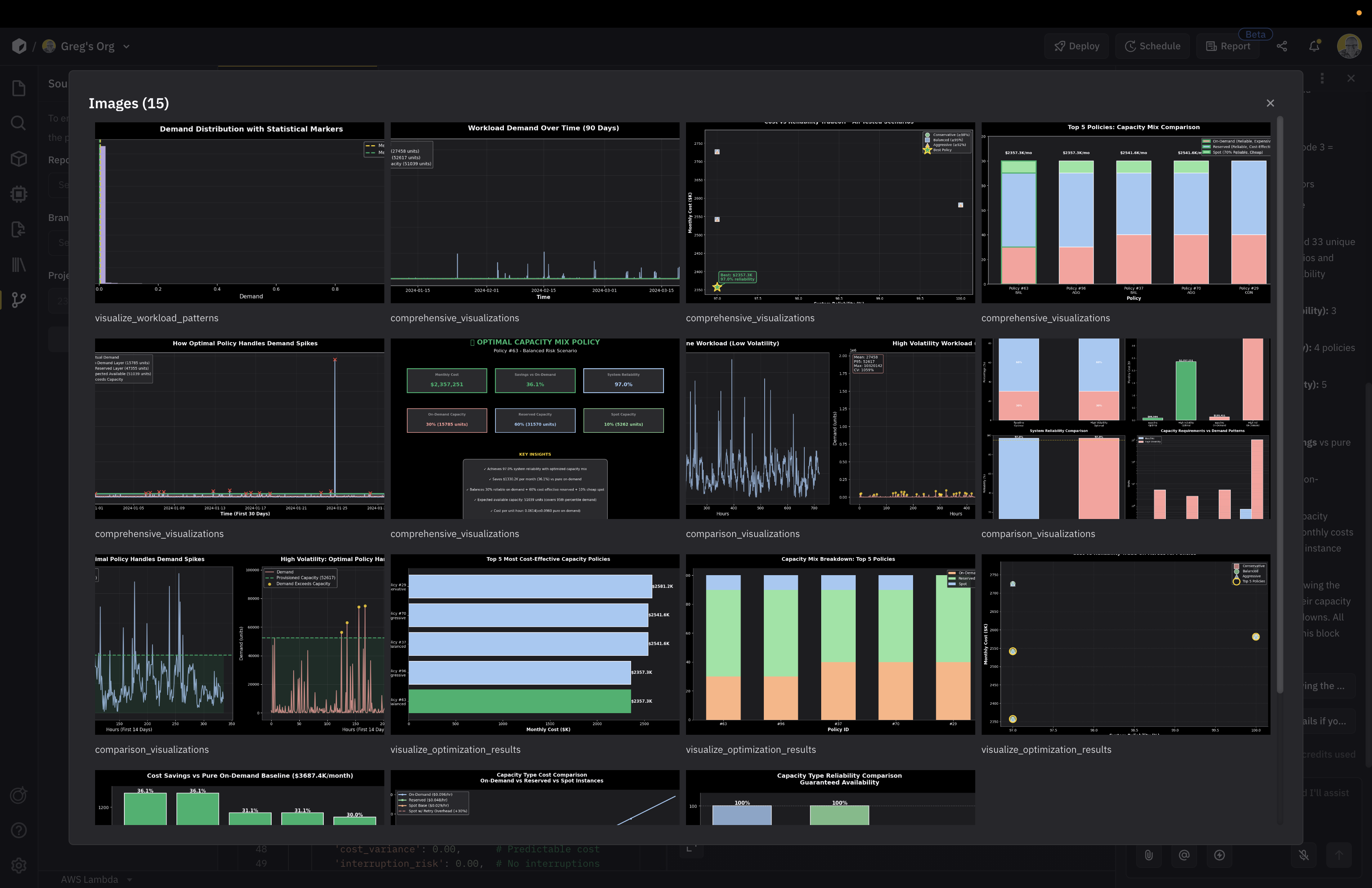Viewport: 1372px width, 888px height.
Task: Click the lightning bolt icon in the chat input
Action: (x=1220, y=855)
